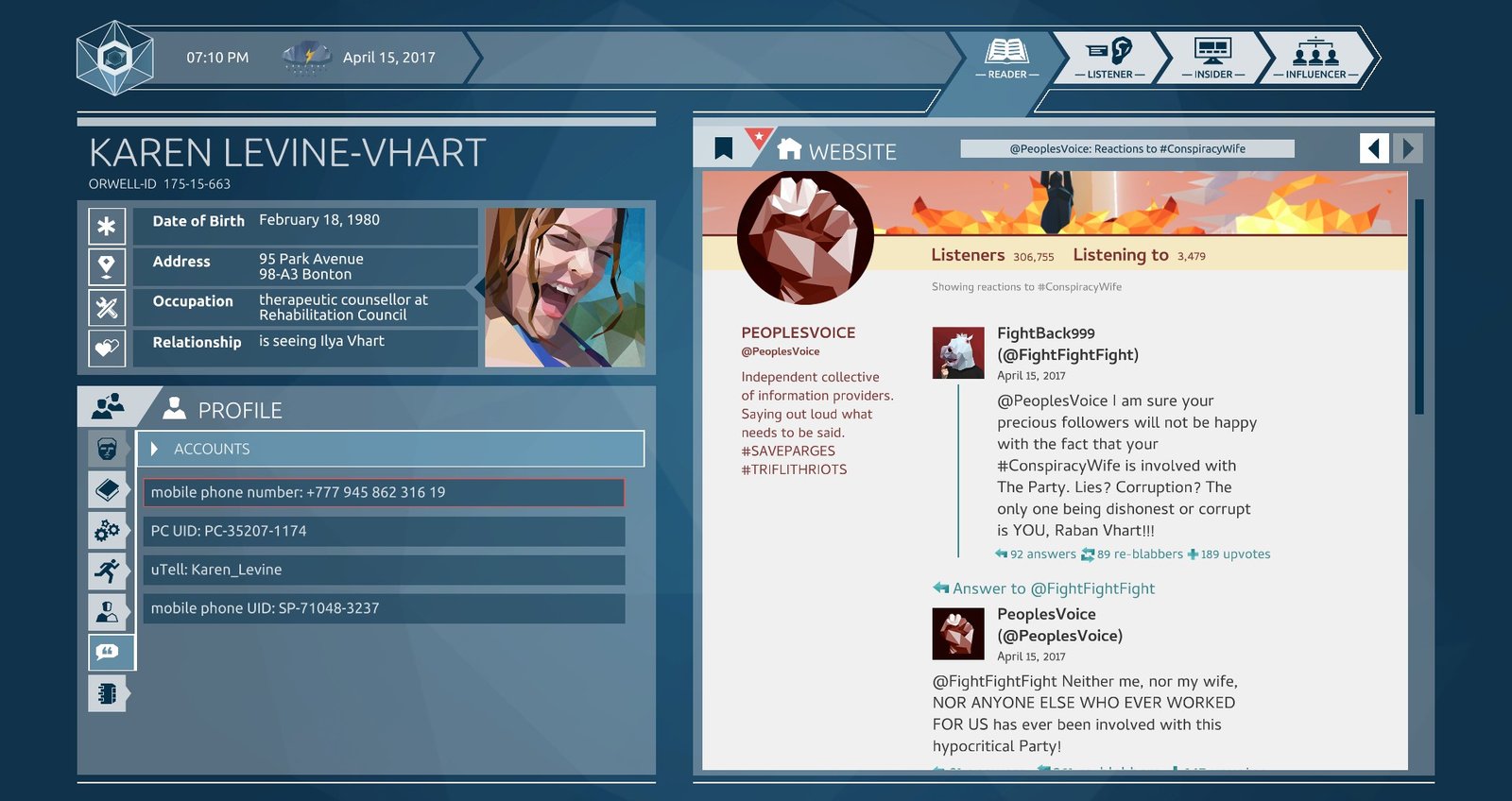Viewport: 1512px width, 801px height.
Task: Click PeoplesVoice reply avatar
Action: tap(958, 634)
